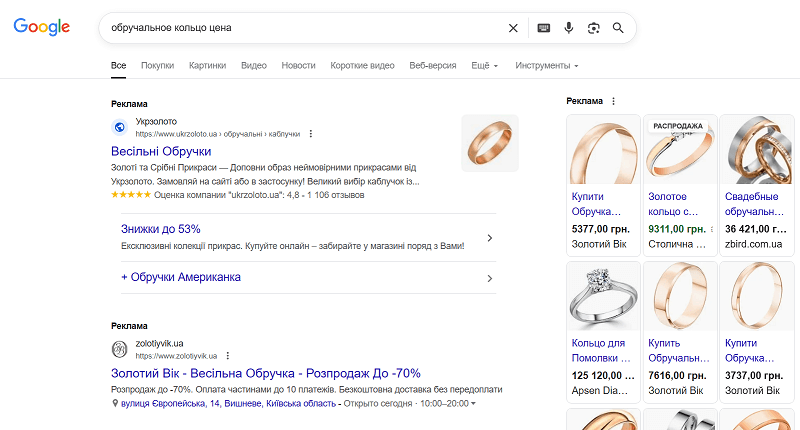Viewport: 800px width, 430px height.
Task: Click the price 36 421,00 грн
Action: [x=756, y=229]
